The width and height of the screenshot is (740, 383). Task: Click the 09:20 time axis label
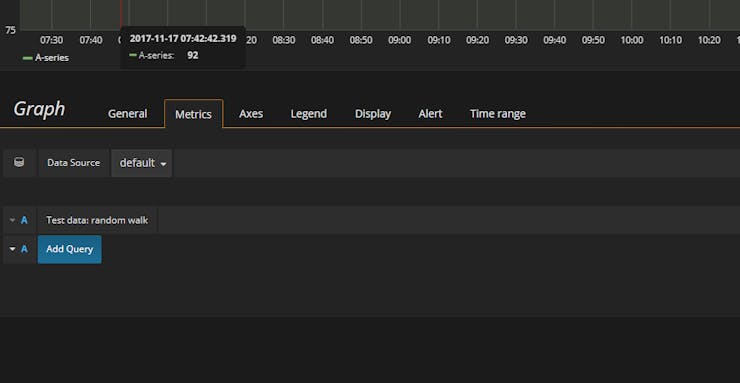pyautogui.click(x=478, y=41)
